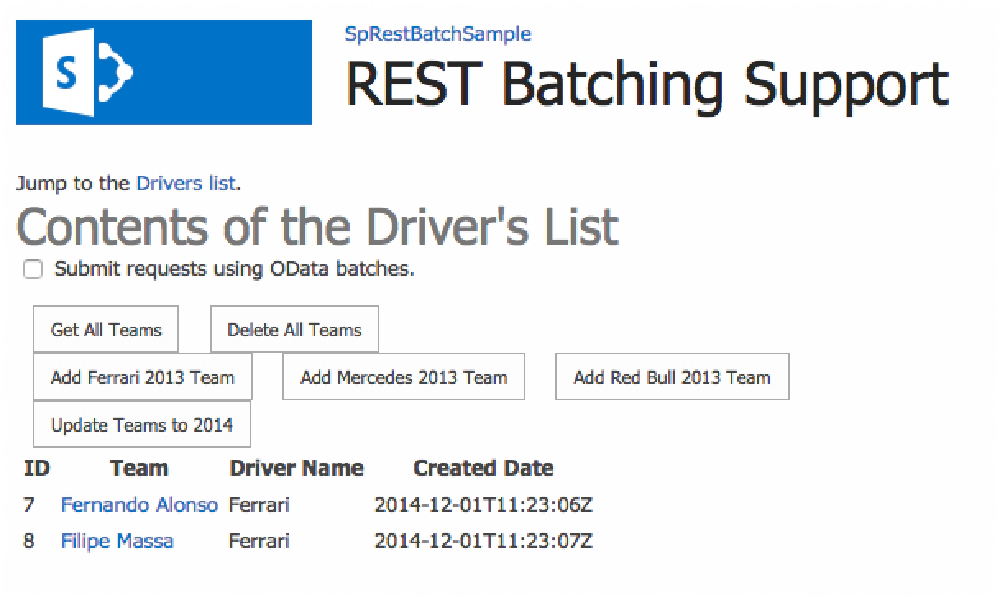Click the Contents of the Driver's List heading
Image resolution: width=1000 pixels, height=599 pixels.
pos(317,226)
